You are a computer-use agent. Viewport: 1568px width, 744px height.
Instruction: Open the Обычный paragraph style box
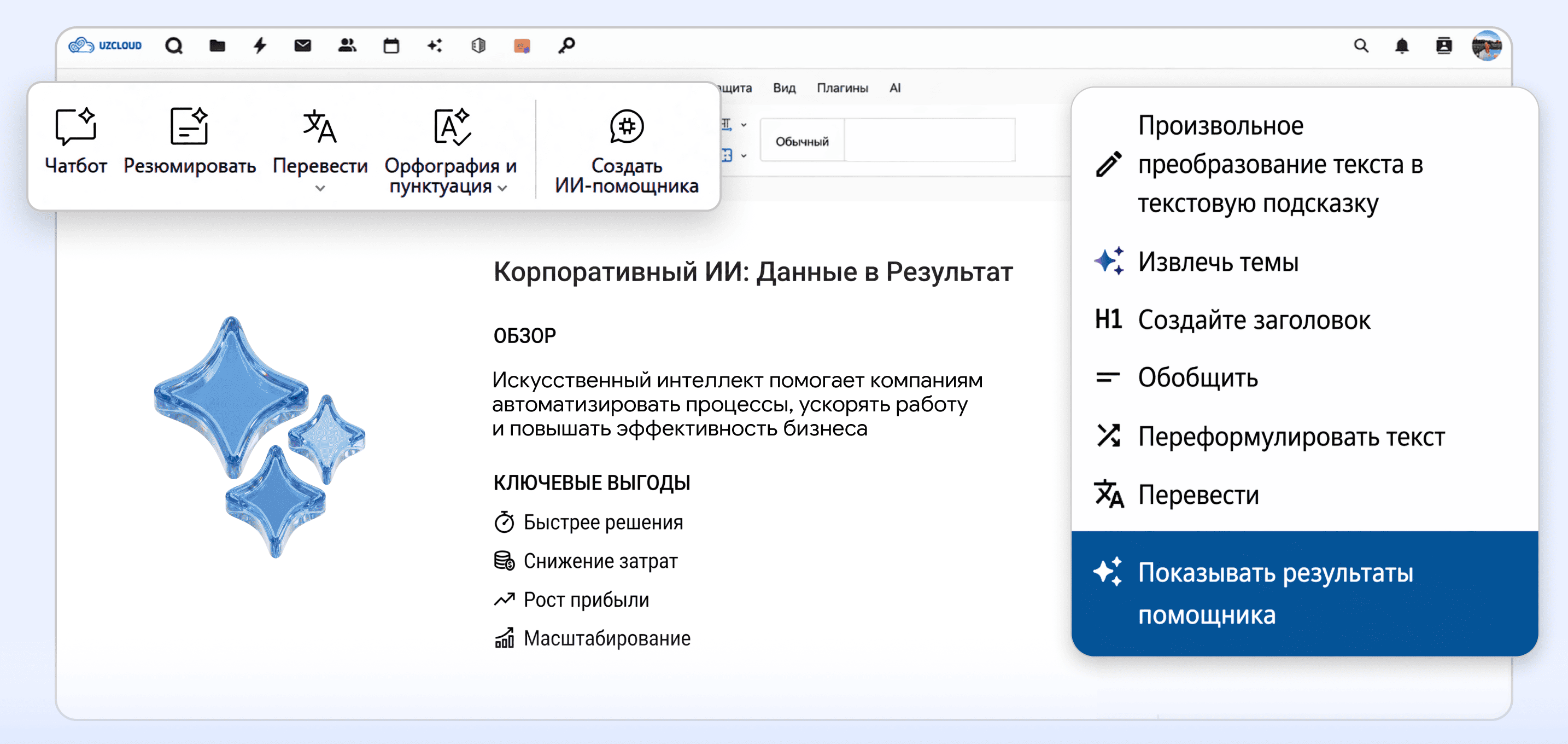point(802,141)
